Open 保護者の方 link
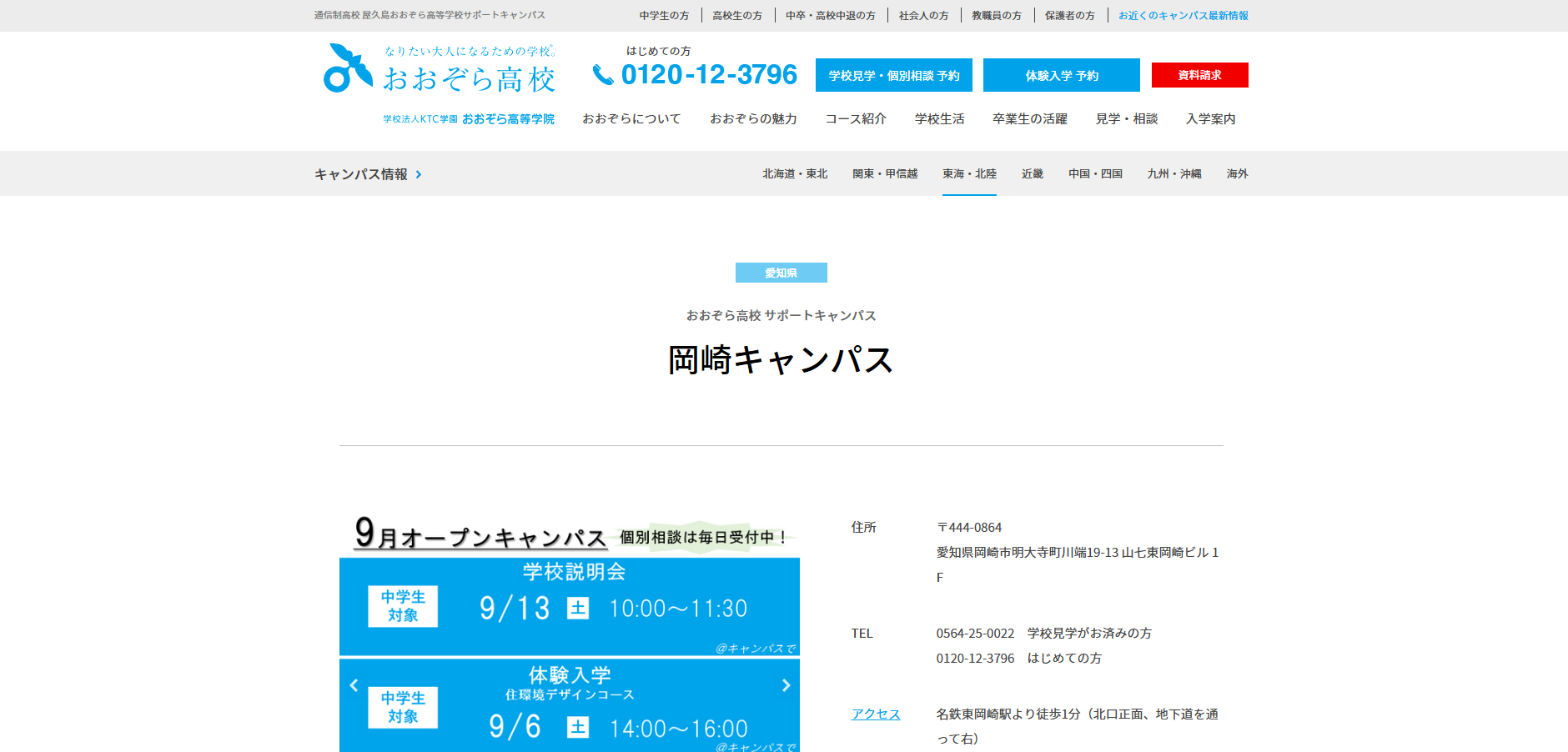Viewport: 1568px width, 752px height. [x=1070, y=15]
